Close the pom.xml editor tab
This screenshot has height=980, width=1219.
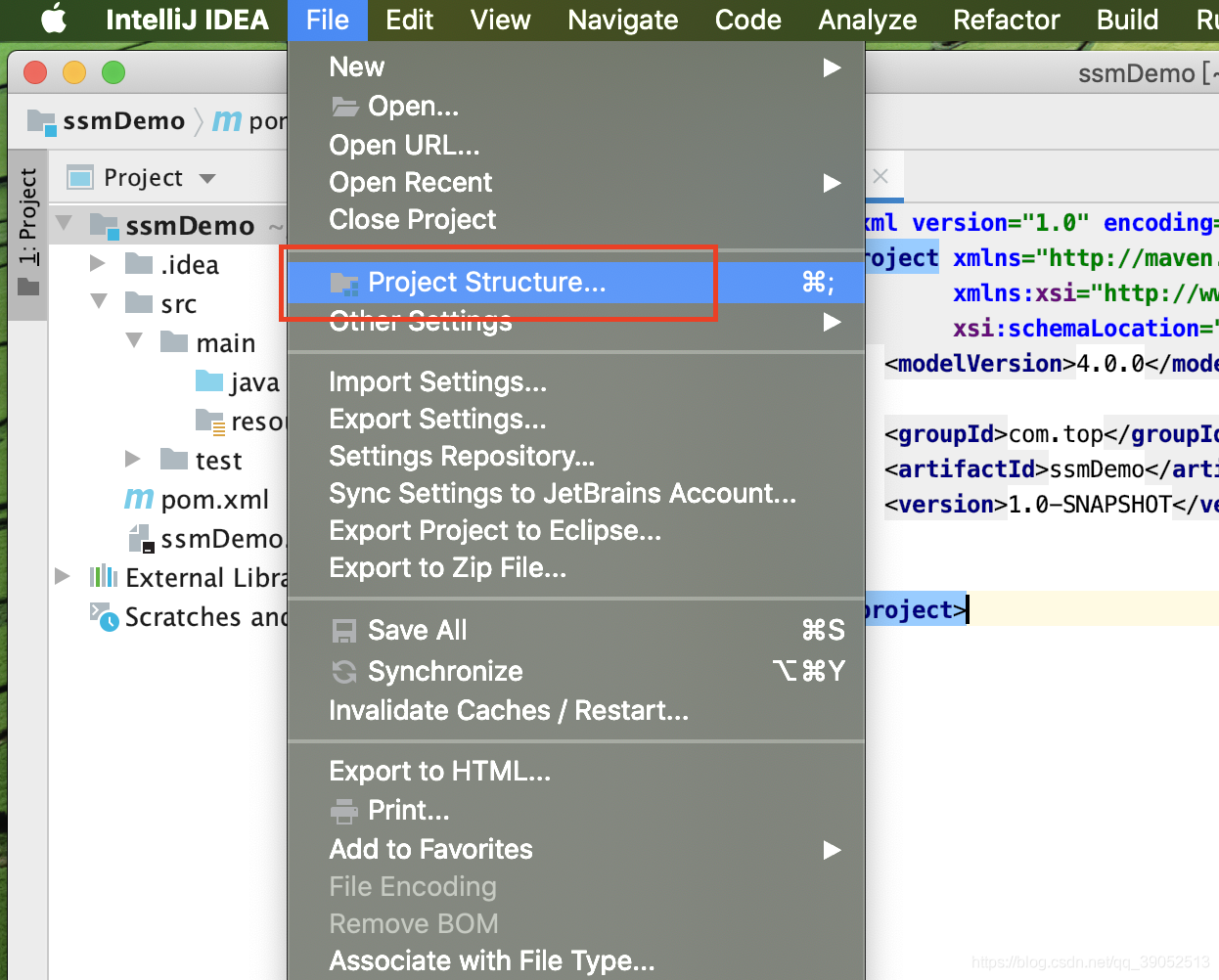click(x=880, y=176)
